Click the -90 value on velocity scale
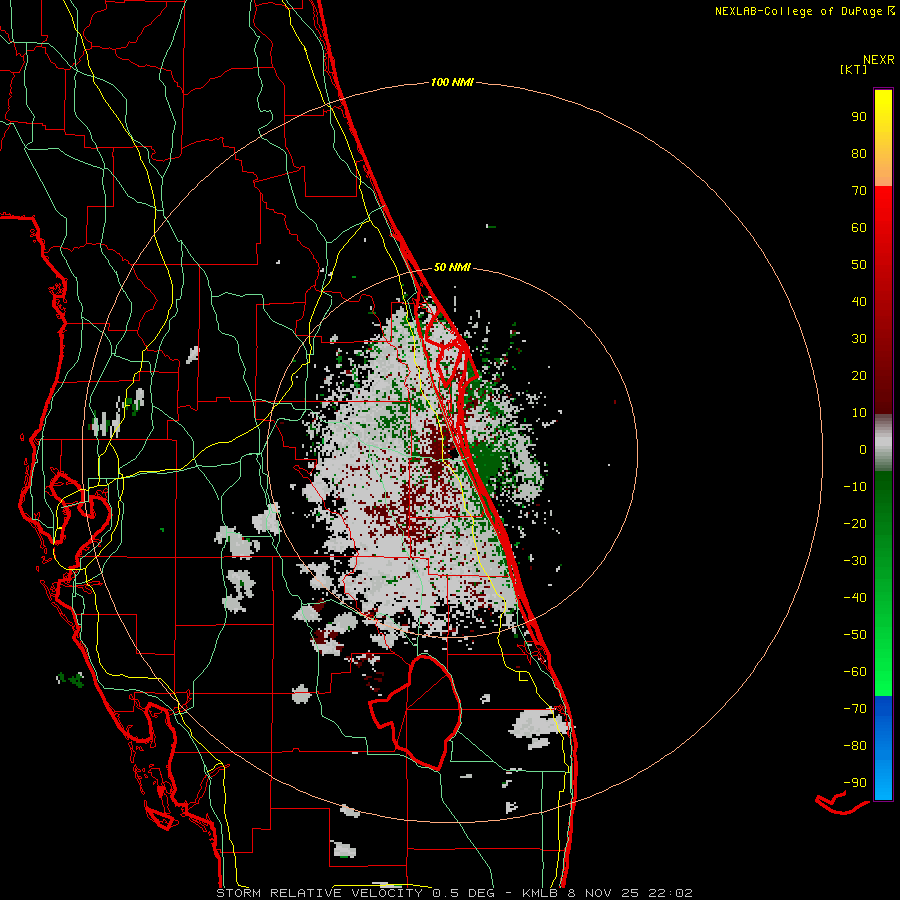This screenshot has width=900, height=900. (855, 783)
